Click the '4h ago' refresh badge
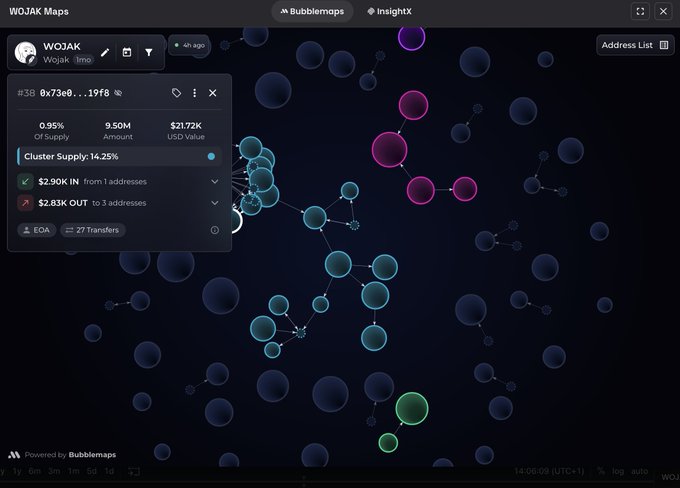 click(189, 45)
